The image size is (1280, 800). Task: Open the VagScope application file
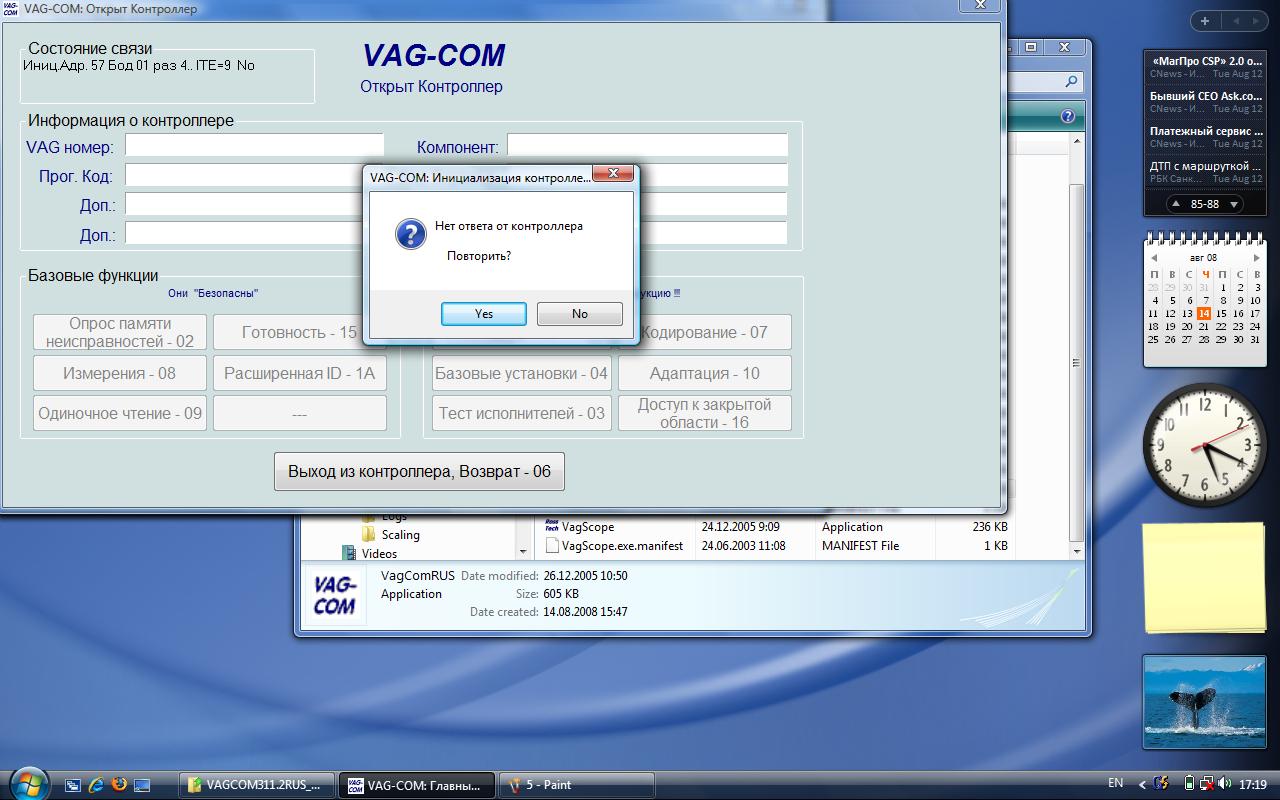[588, 527]
